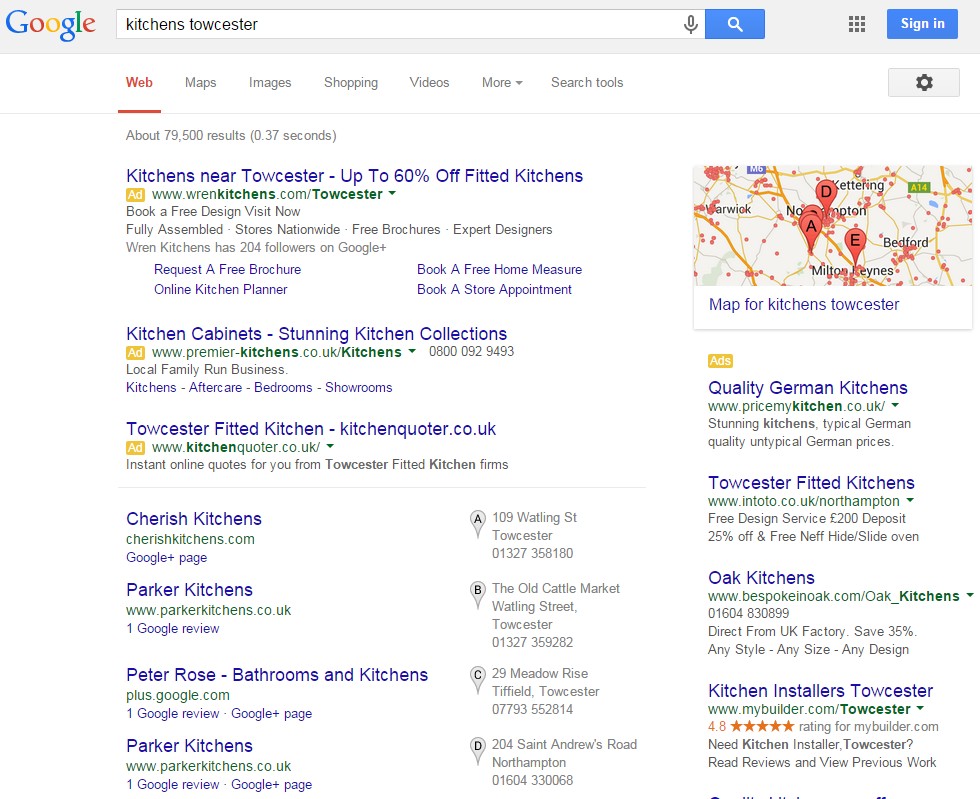980x799 pixels.
Task: Click map marker pin A for Cherish Kitchens
Action: 478,524
